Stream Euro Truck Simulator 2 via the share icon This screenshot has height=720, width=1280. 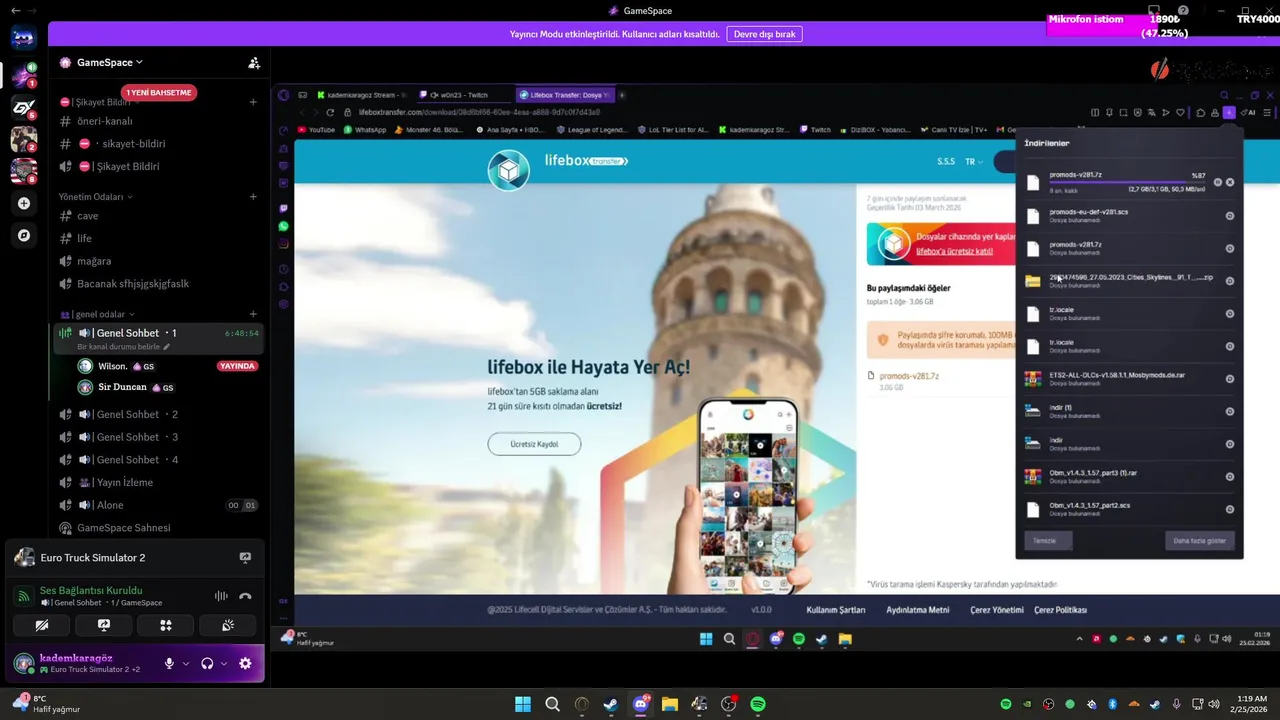click(x=245, y=558)
